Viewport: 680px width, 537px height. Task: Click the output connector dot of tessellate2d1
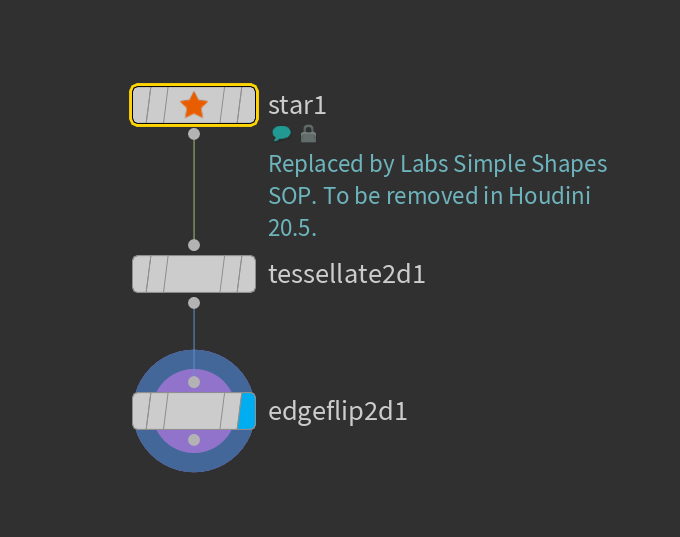click(x=194, y=302)
